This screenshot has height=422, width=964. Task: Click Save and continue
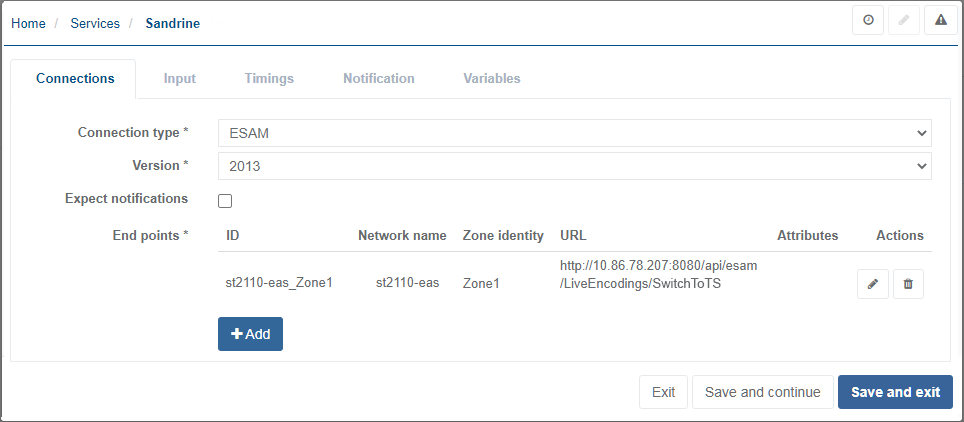click(762, 392)
